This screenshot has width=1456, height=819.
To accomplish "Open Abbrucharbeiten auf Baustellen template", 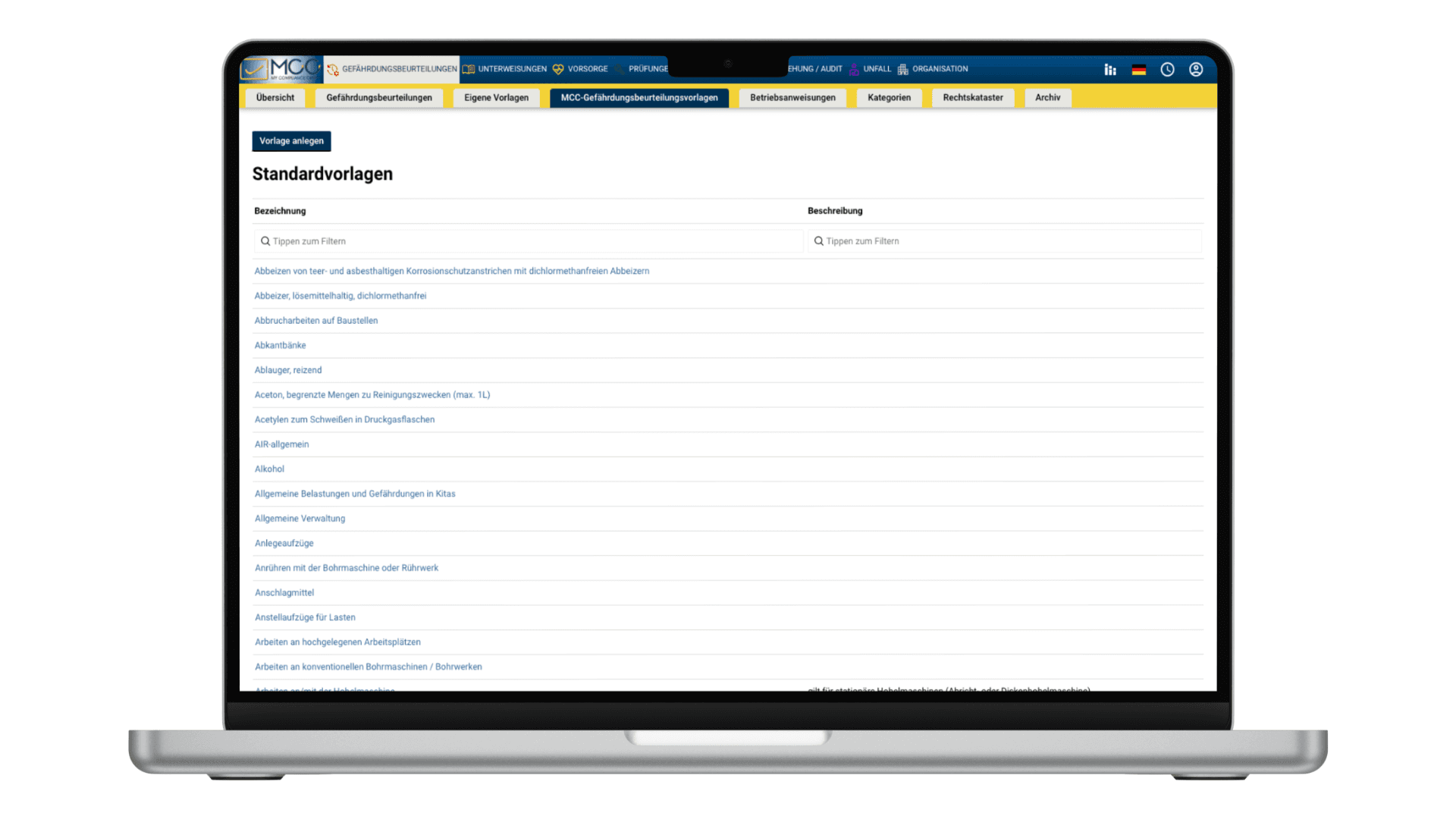I will click(x=316, y=321).
